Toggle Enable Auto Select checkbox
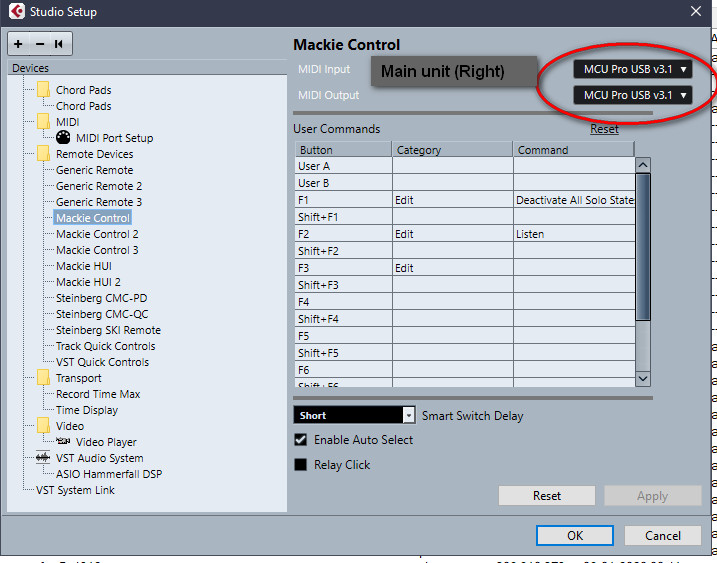Viewport: 717px width, 563px height. [300, 440]
